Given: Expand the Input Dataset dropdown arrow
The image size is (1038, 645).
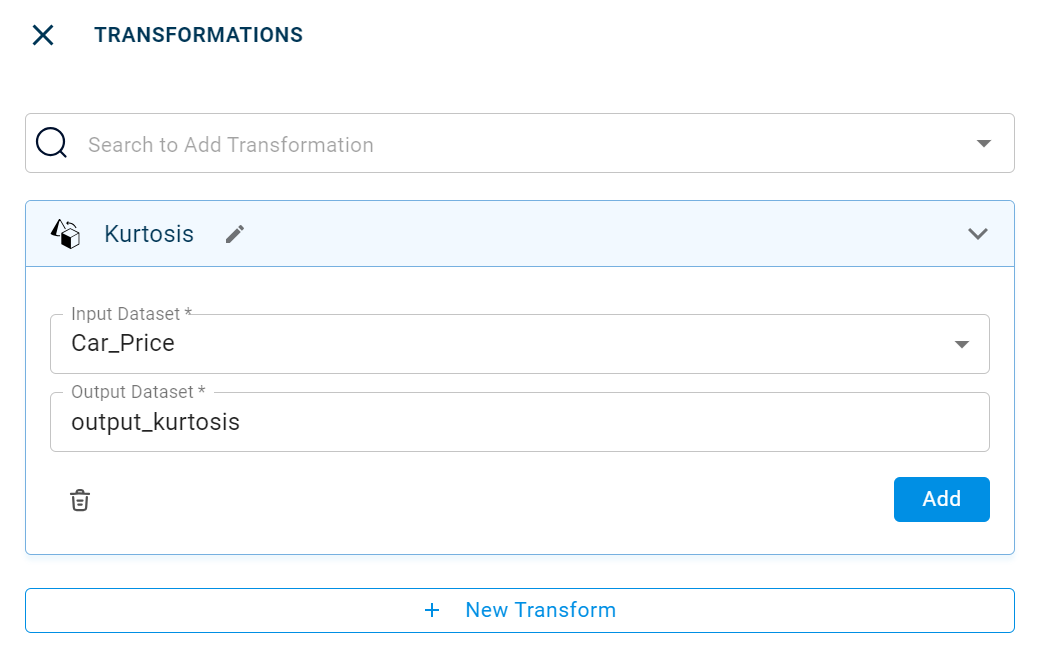Looking at the screenshot, I should pyautogui.click(x=961, y=344).
